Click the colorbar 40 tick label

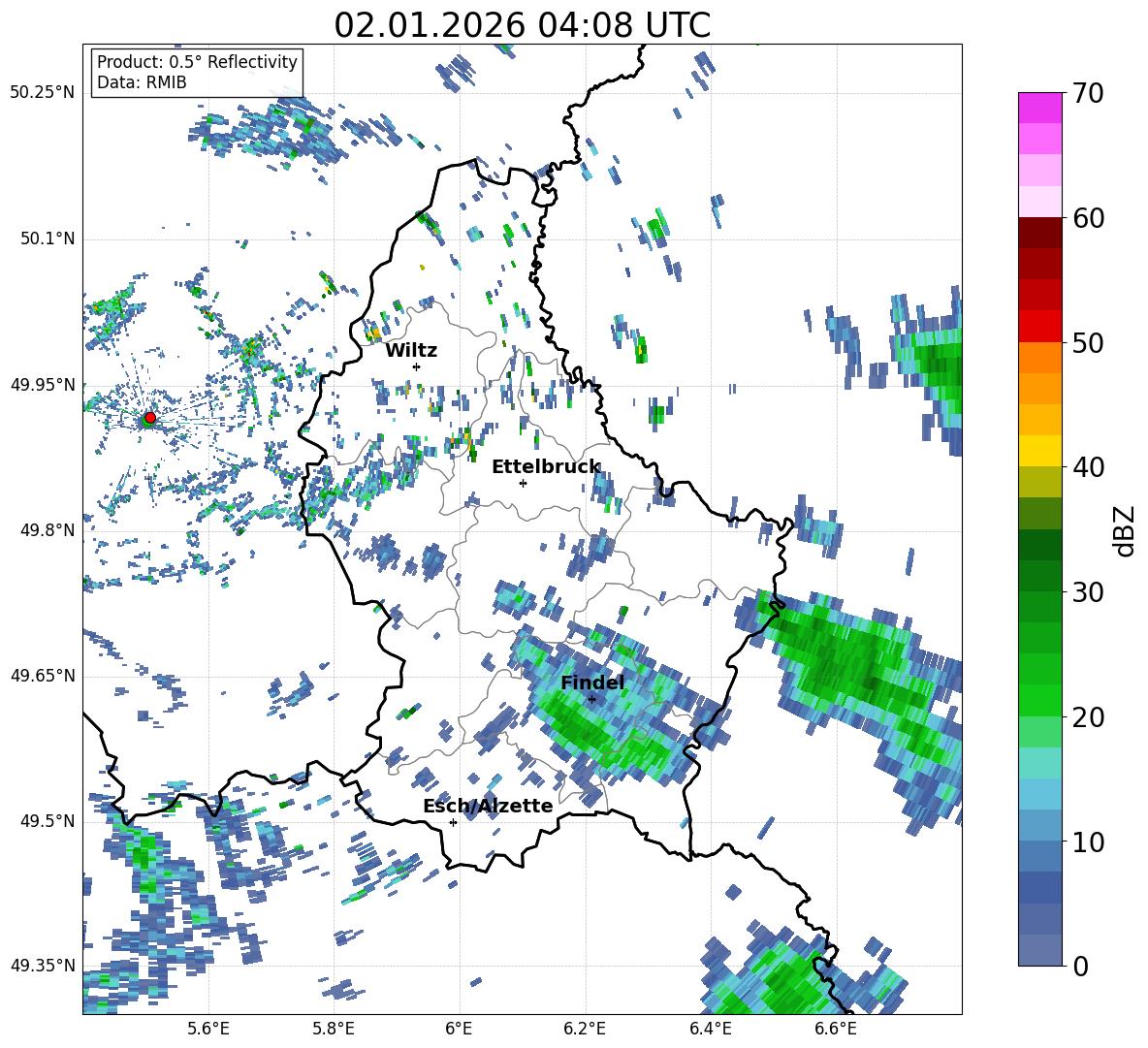point(1088,467)
